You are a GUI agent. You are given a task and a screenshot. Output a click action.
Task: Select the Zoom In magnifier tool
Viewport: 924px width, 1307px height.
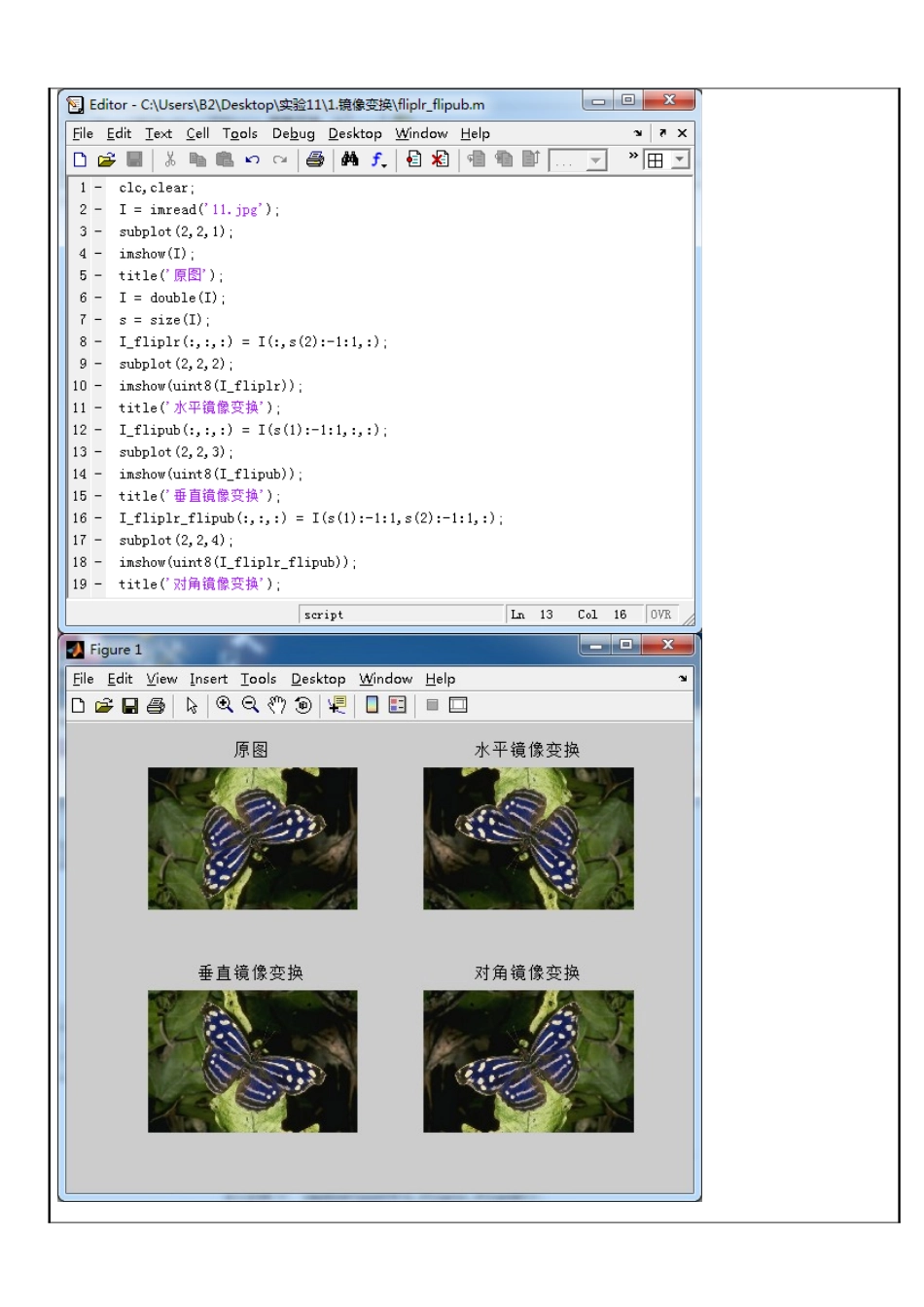(x=225, y=706)
